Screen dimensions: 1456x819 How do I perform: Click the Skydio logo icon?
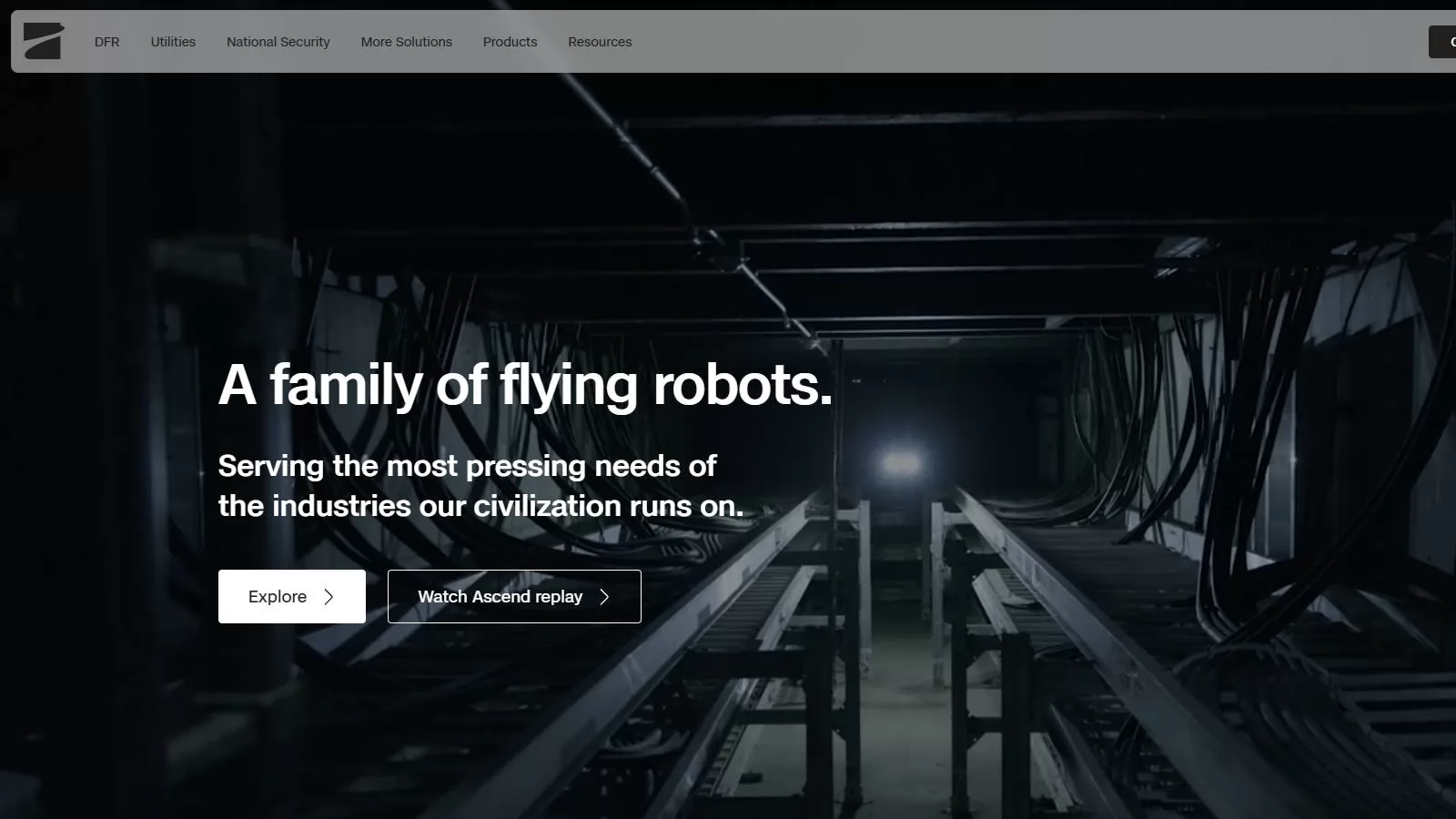[43, 41]
